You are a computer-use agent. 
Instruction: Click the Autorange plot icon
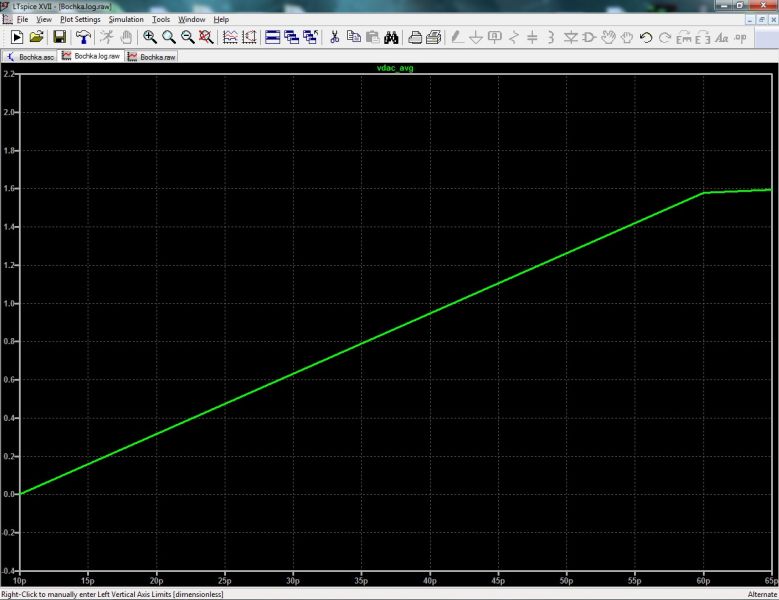tap(230, 37)
